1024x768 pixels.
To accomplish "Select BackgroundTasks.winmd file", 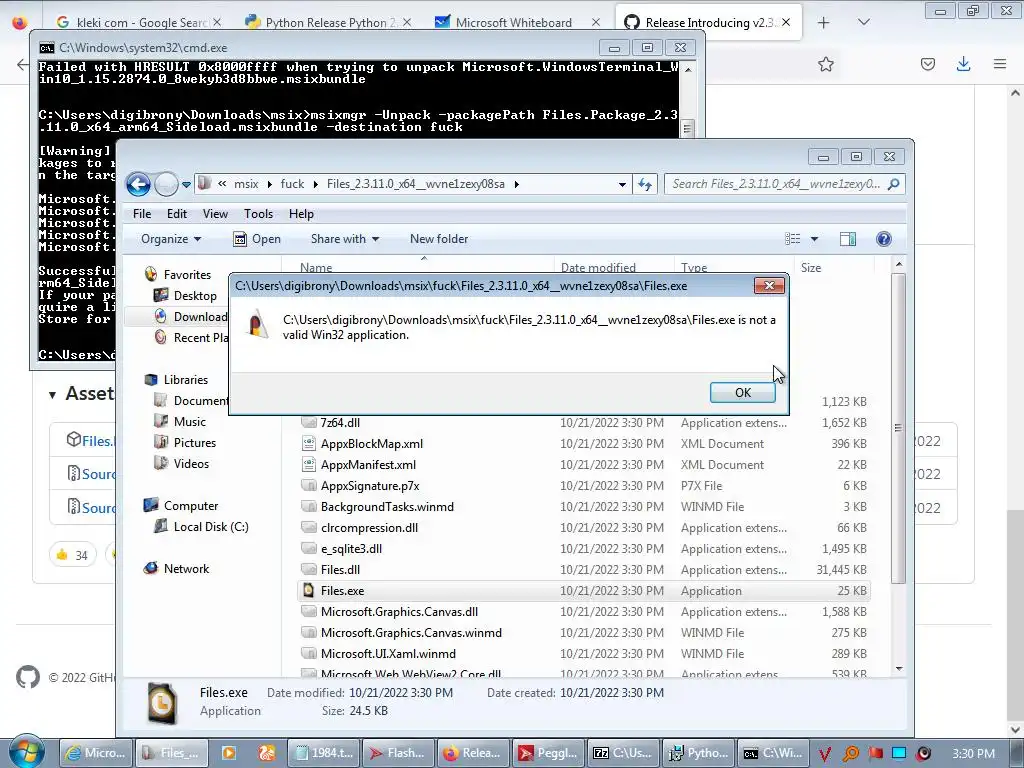I will coord(387,507).
